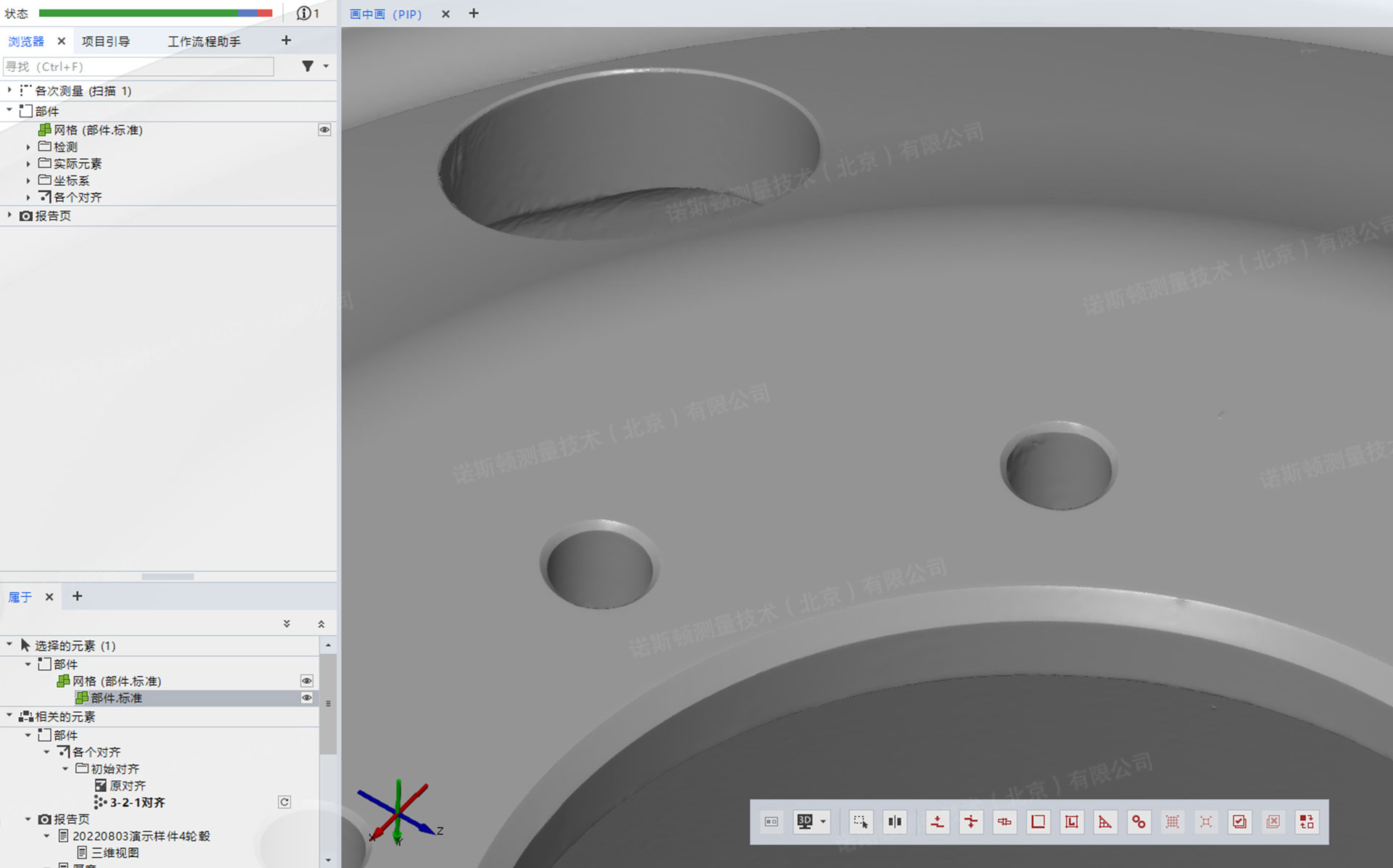
Task: Click the 属于 panel scrollbar down arrow
Action: [x=328, y=860]
